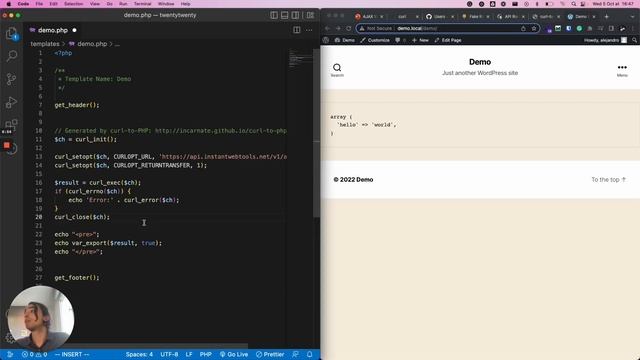
Task: Toggle the bottom panel layout icon
Action: click(x=284, y=15)
